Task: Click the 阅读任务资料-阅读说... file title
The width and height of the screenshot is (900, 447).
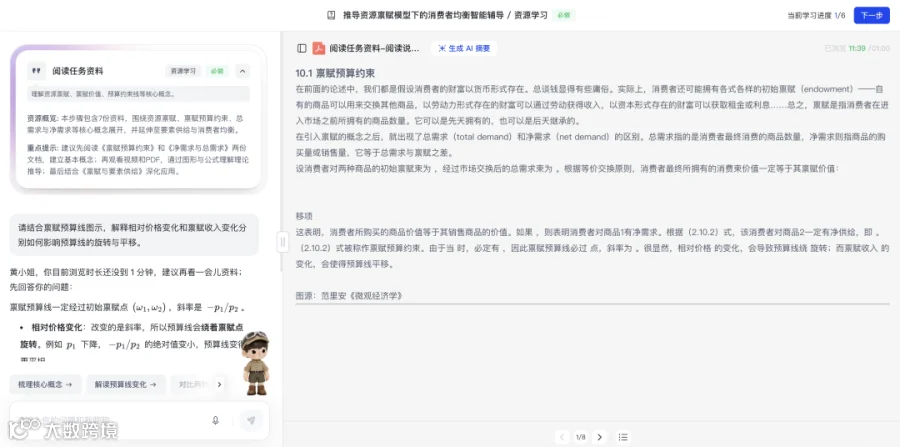Action: (374, 49)
